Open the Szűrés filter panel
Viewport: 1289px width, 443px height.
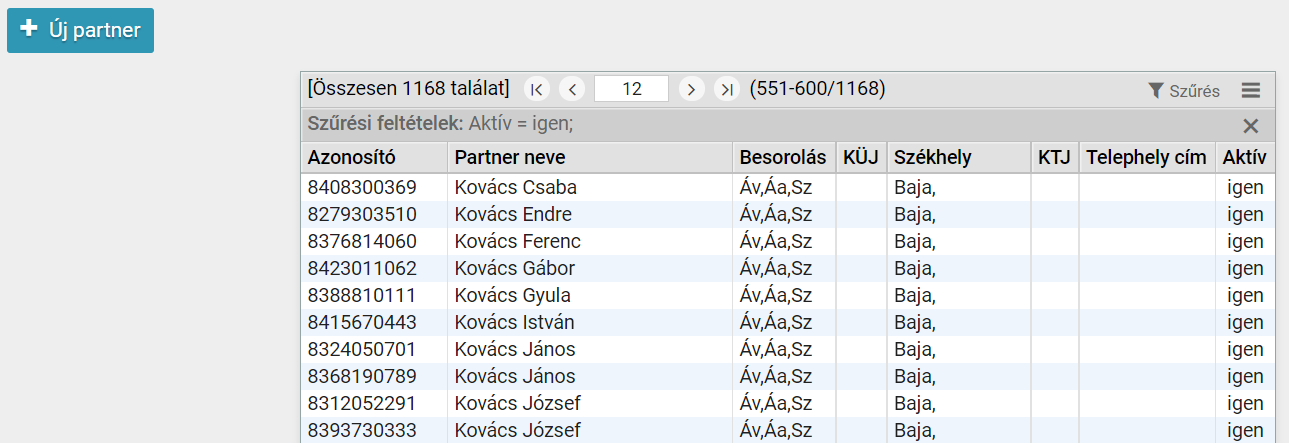click(x=1184, y=90)
